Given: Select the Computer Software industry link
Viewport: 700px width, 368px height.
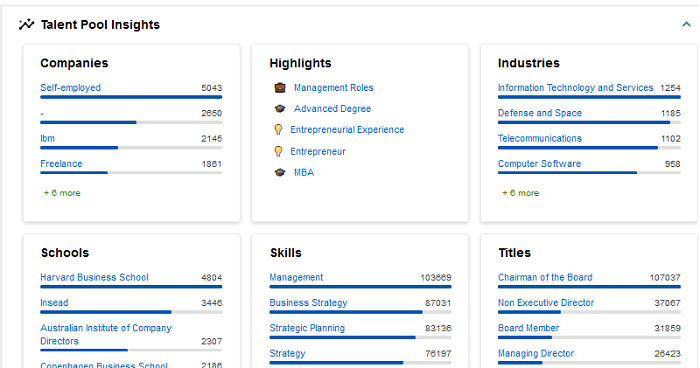Looking at the screenshot, I should [x=539, y=163].
